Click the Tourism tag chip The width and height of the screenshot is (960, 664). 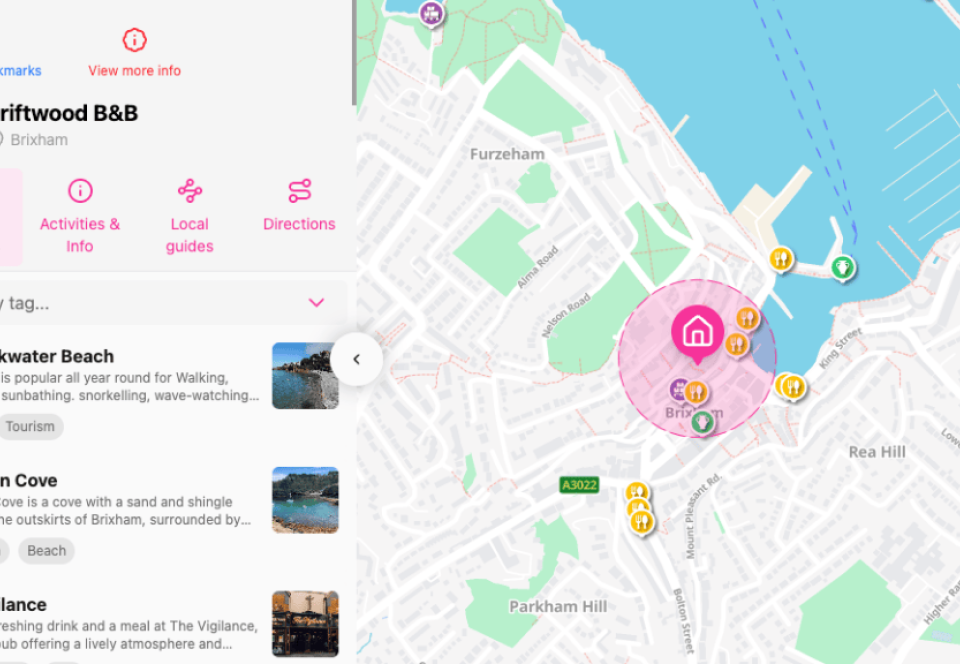30,427
